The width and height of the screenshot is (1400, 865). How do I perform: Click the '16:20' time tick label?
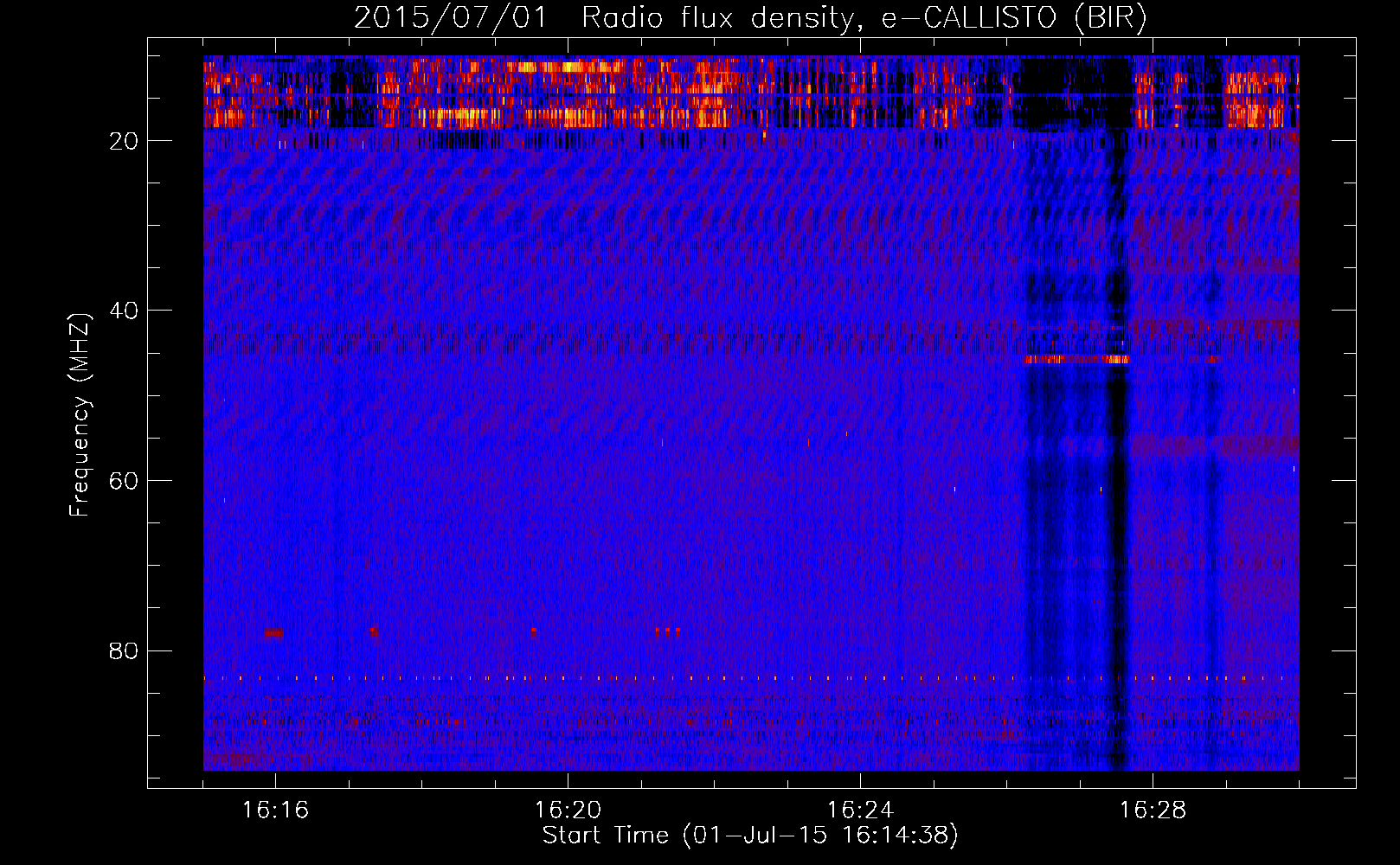click(x=568, y=811)
